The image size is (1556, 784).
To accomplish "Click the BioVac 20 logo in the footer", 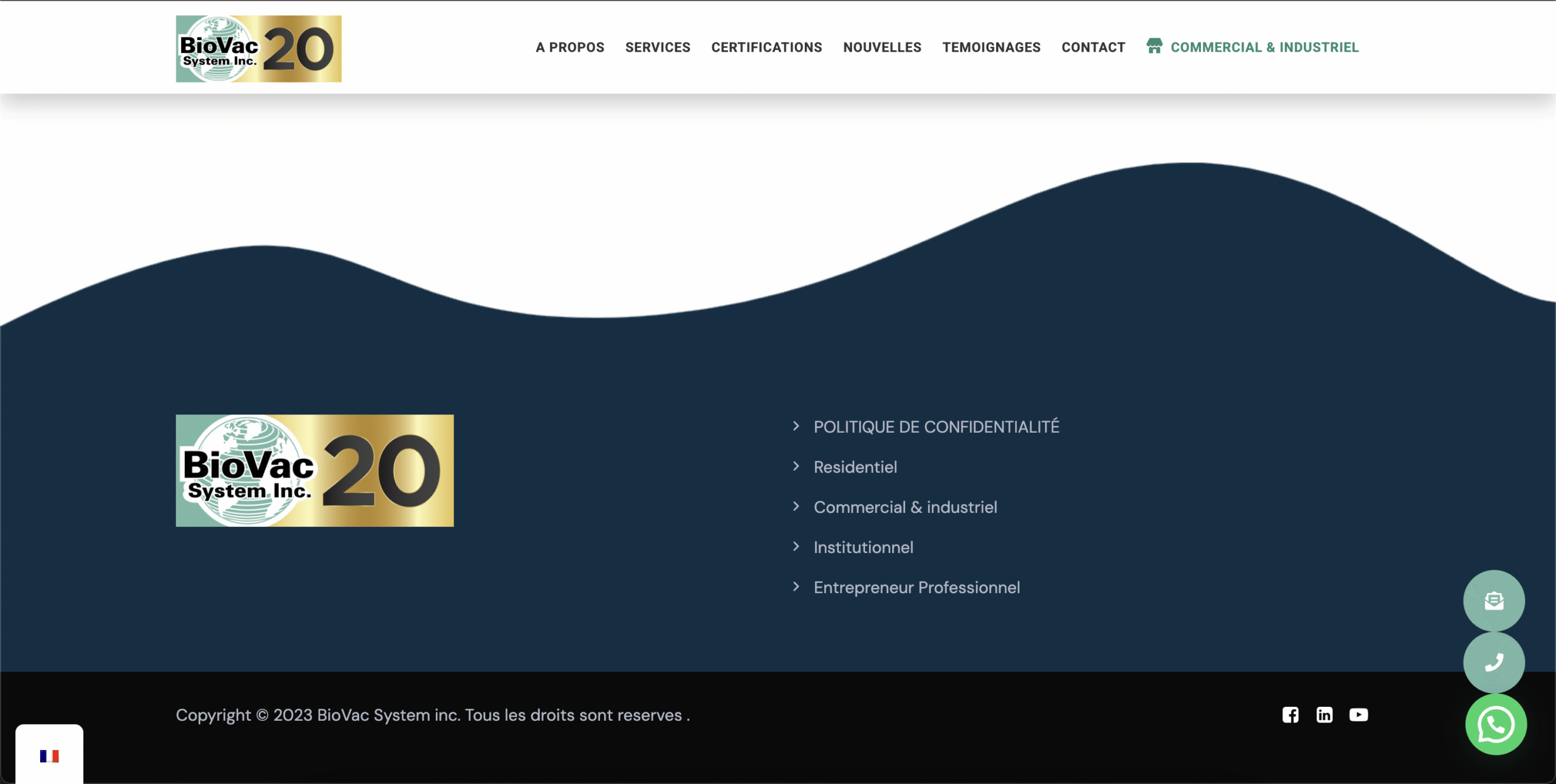I will pos(314,470).
